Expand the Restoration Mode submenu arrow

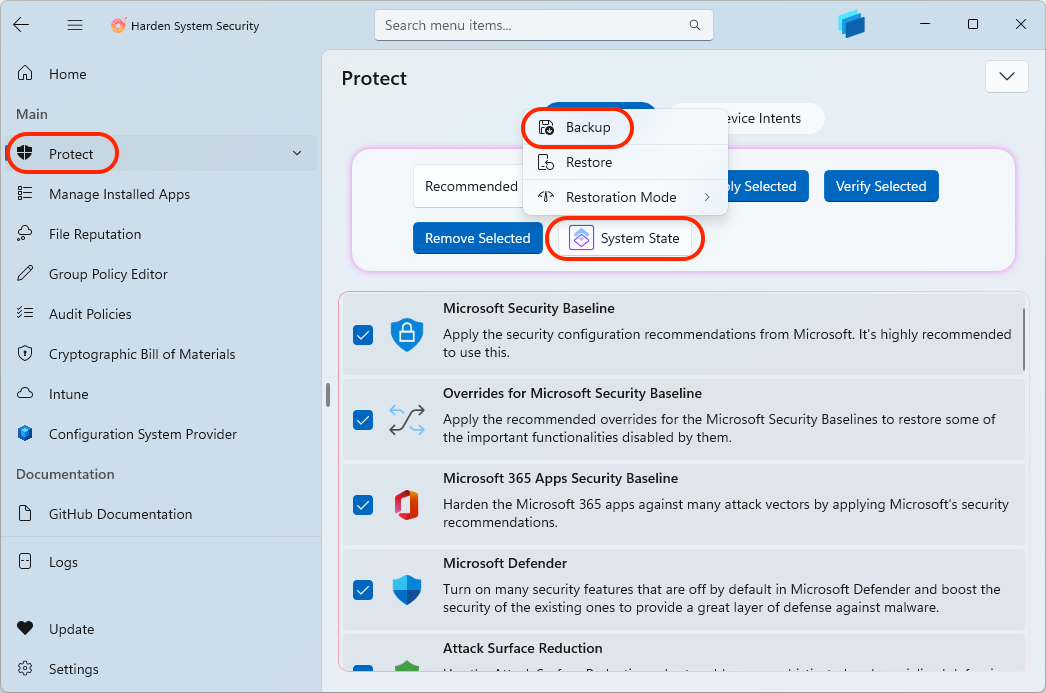coord(707,197)
